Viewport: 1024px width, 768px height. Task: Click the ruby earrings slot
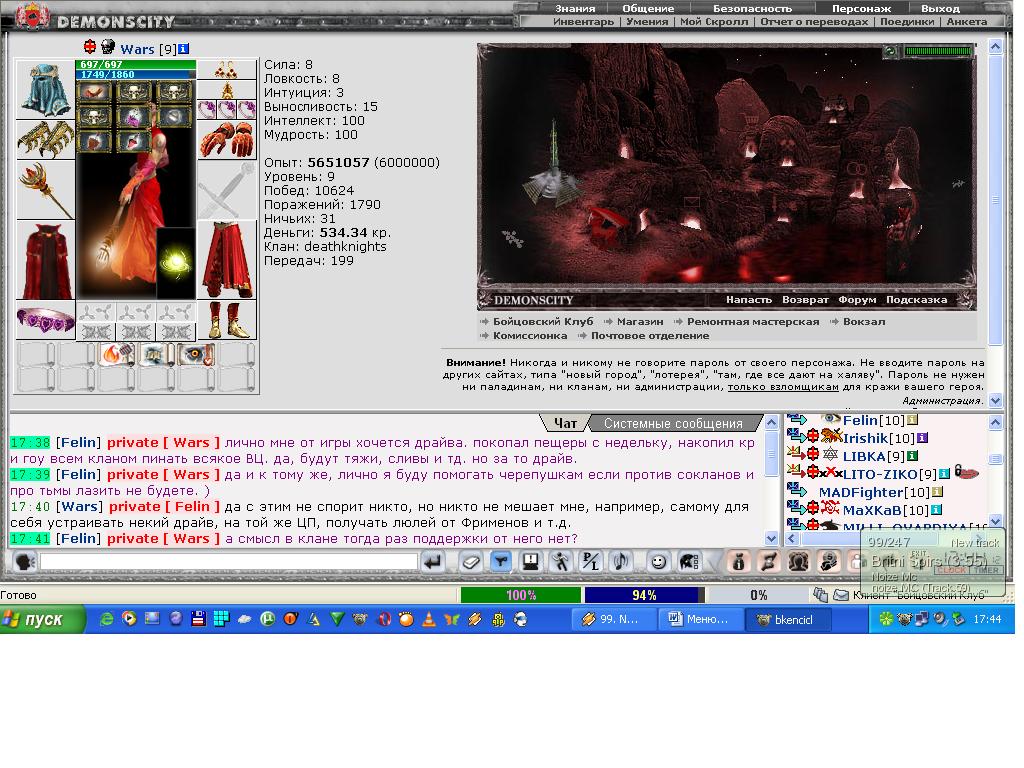point(226,69)
